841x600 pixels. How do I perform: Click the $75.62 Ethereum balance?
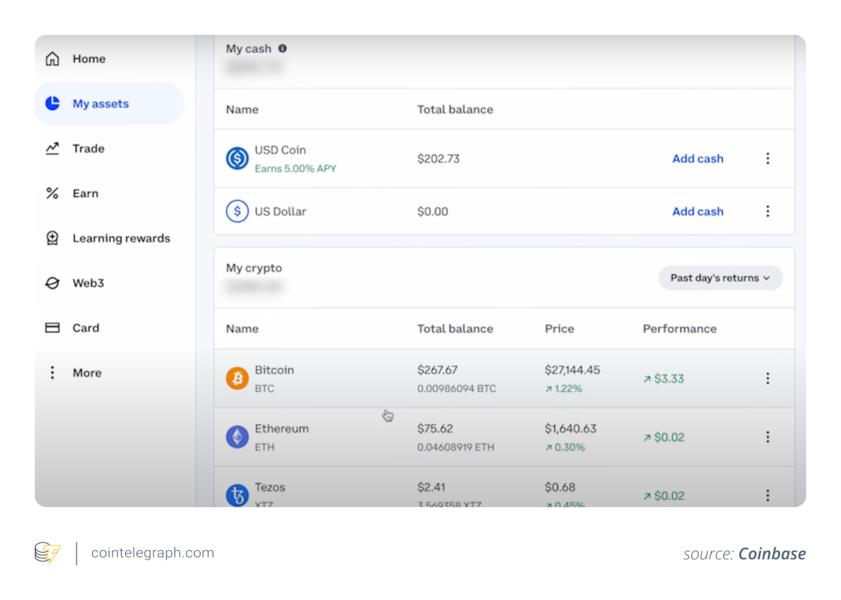[435, 428]
